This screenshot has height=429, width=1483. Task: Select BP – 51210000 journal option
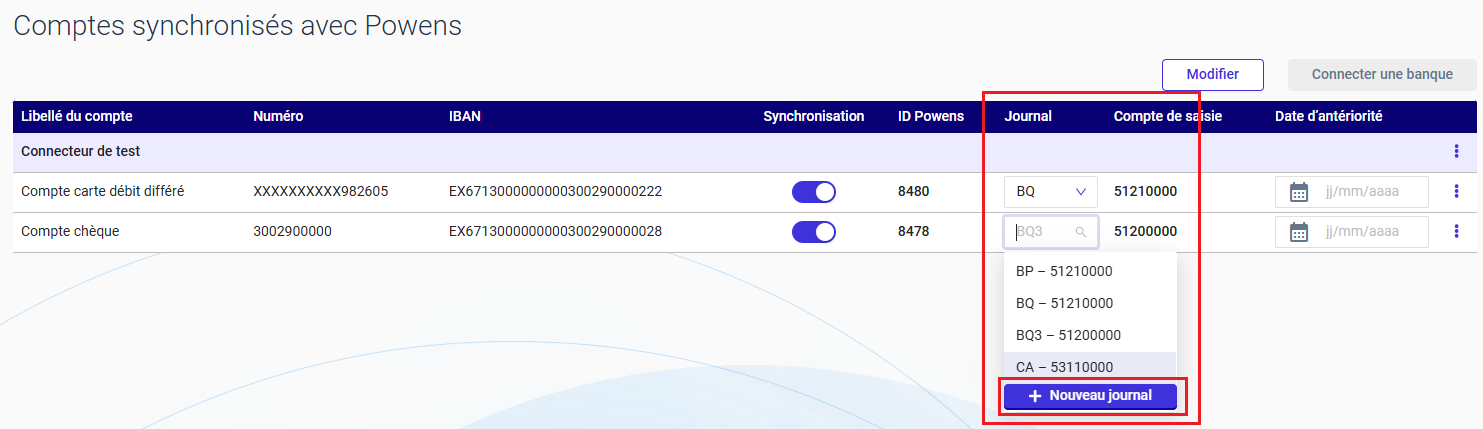(x=1090, y=271)
